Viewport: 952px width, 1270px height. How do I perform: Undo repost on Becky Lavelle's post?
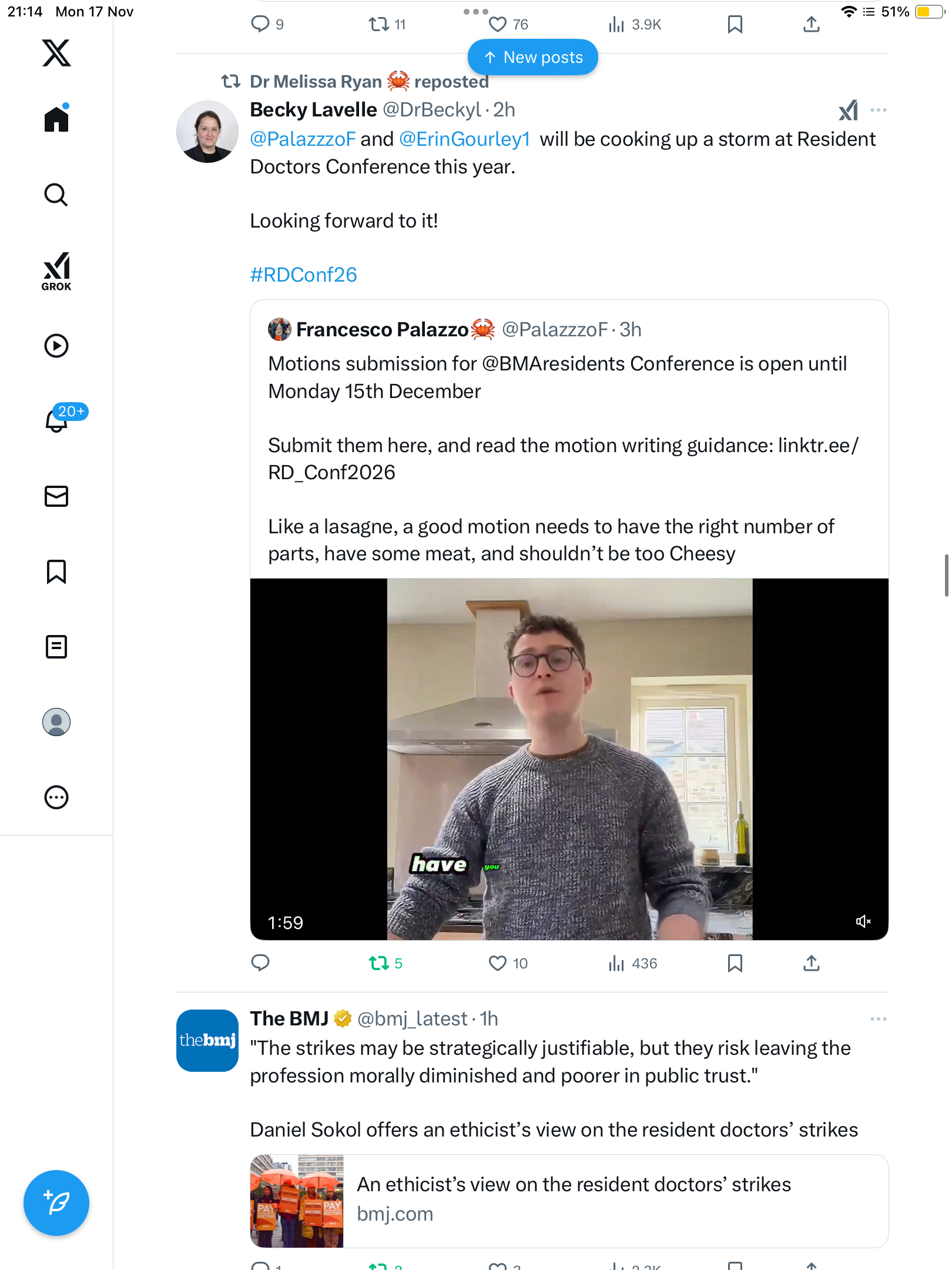(x=379, y=963)
